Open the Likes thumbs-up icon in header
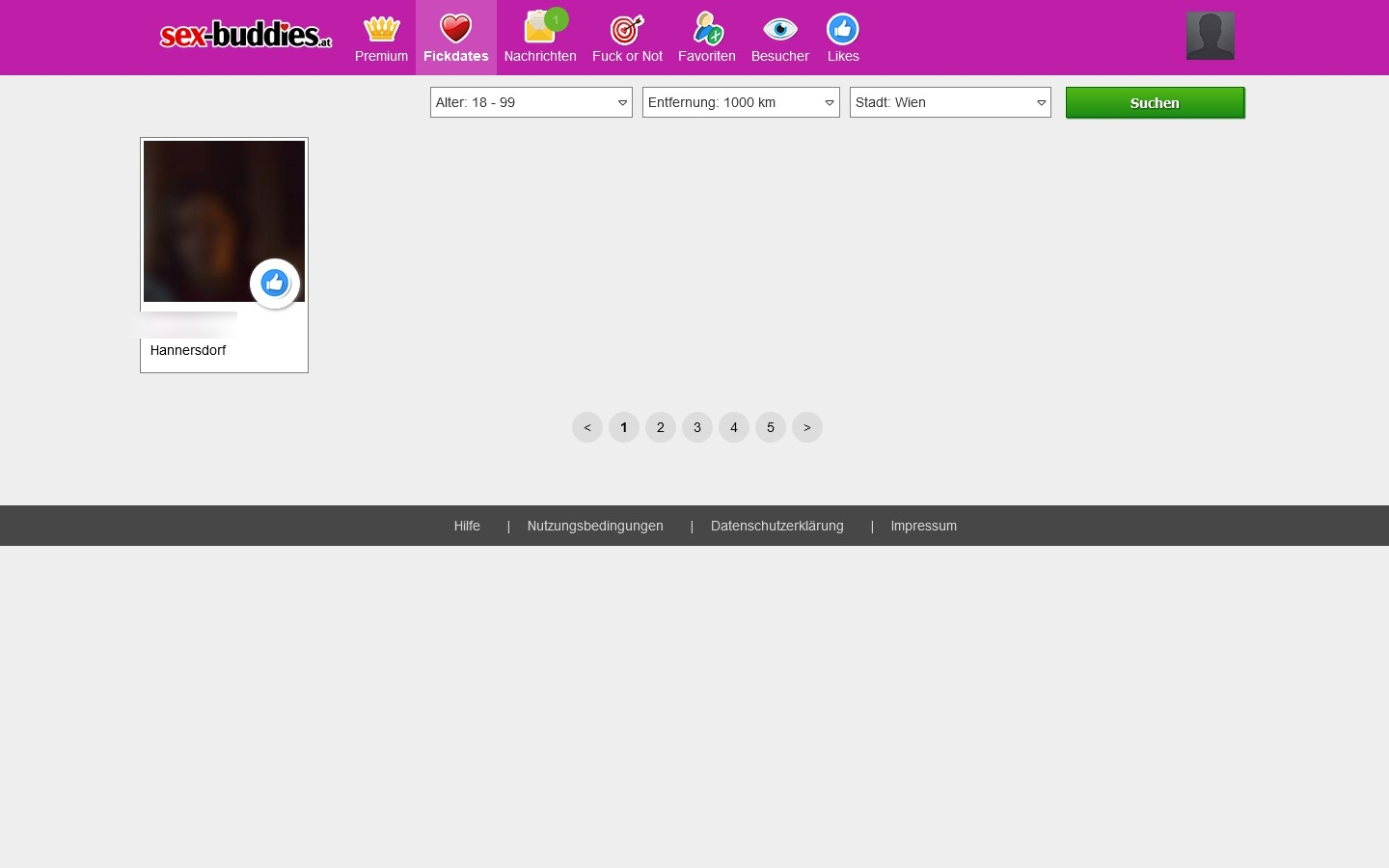Image resolution: width=1389 pixels, height=868 pixels. point(842,30)
